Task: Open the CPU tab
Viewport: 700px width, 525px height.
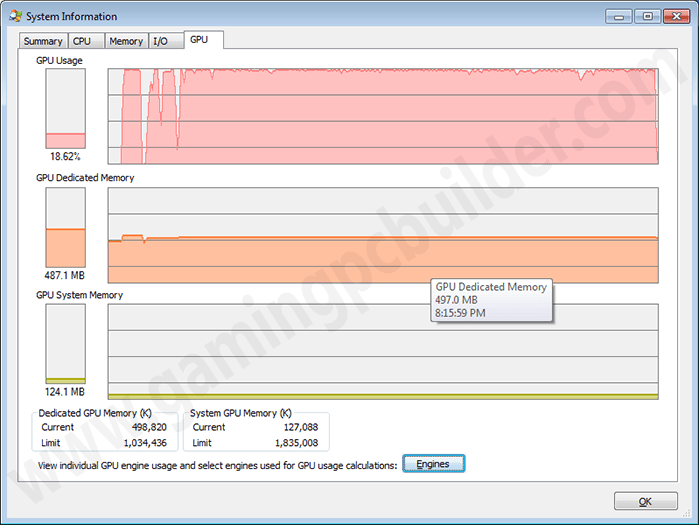Action: (x=86, y=41)
